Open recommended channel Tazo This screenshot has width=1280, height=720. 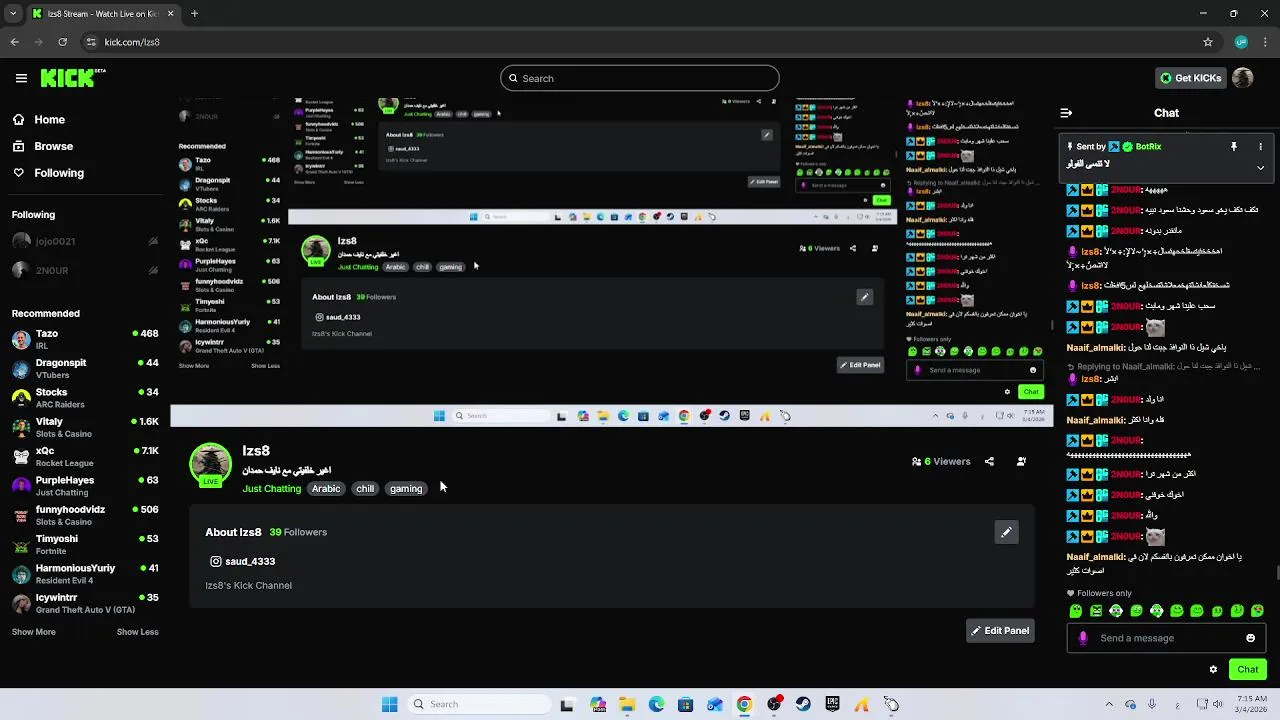tap(85, 339)
